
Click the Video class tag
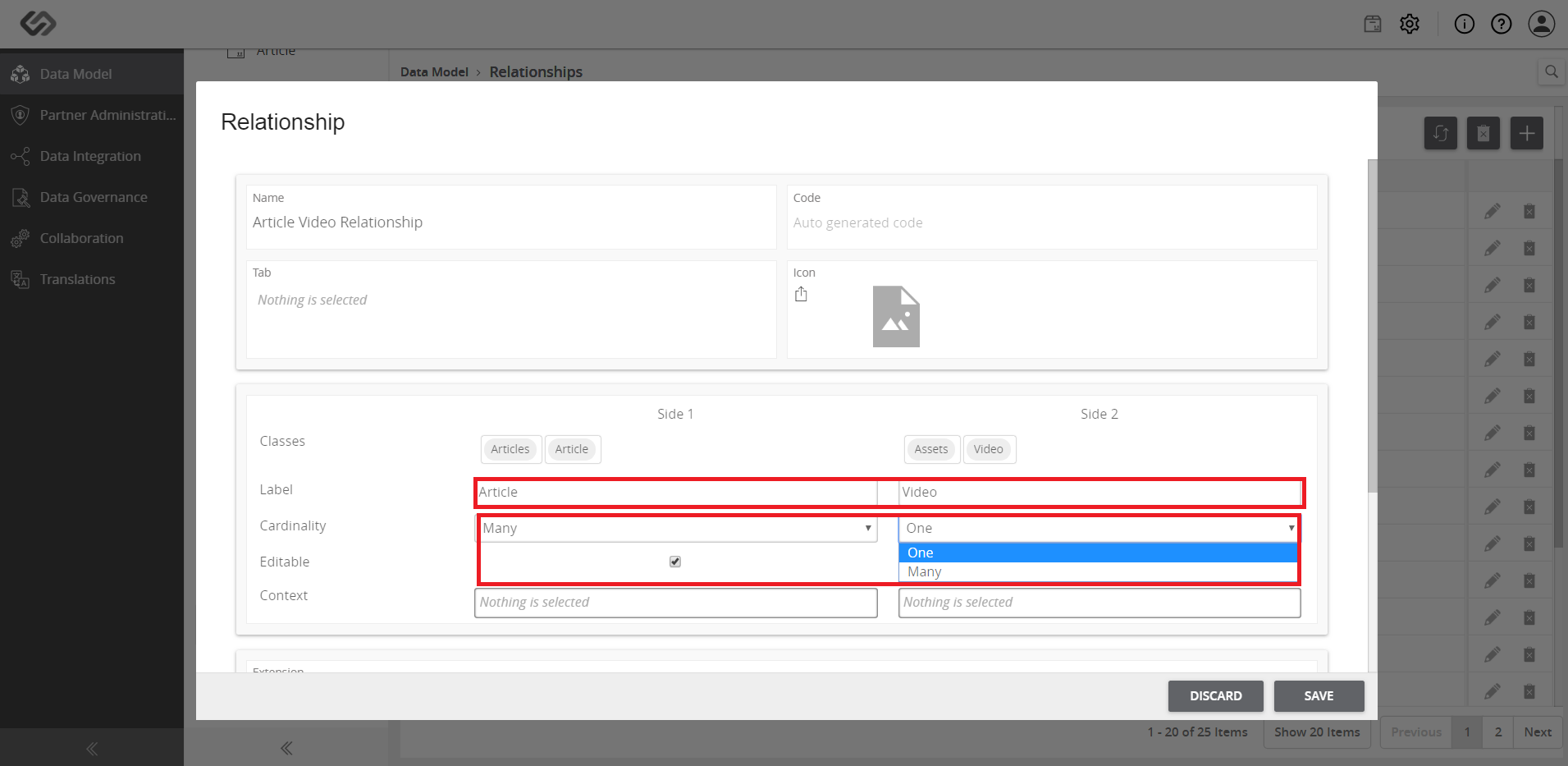pyautogui.click(x=989, y=449)
